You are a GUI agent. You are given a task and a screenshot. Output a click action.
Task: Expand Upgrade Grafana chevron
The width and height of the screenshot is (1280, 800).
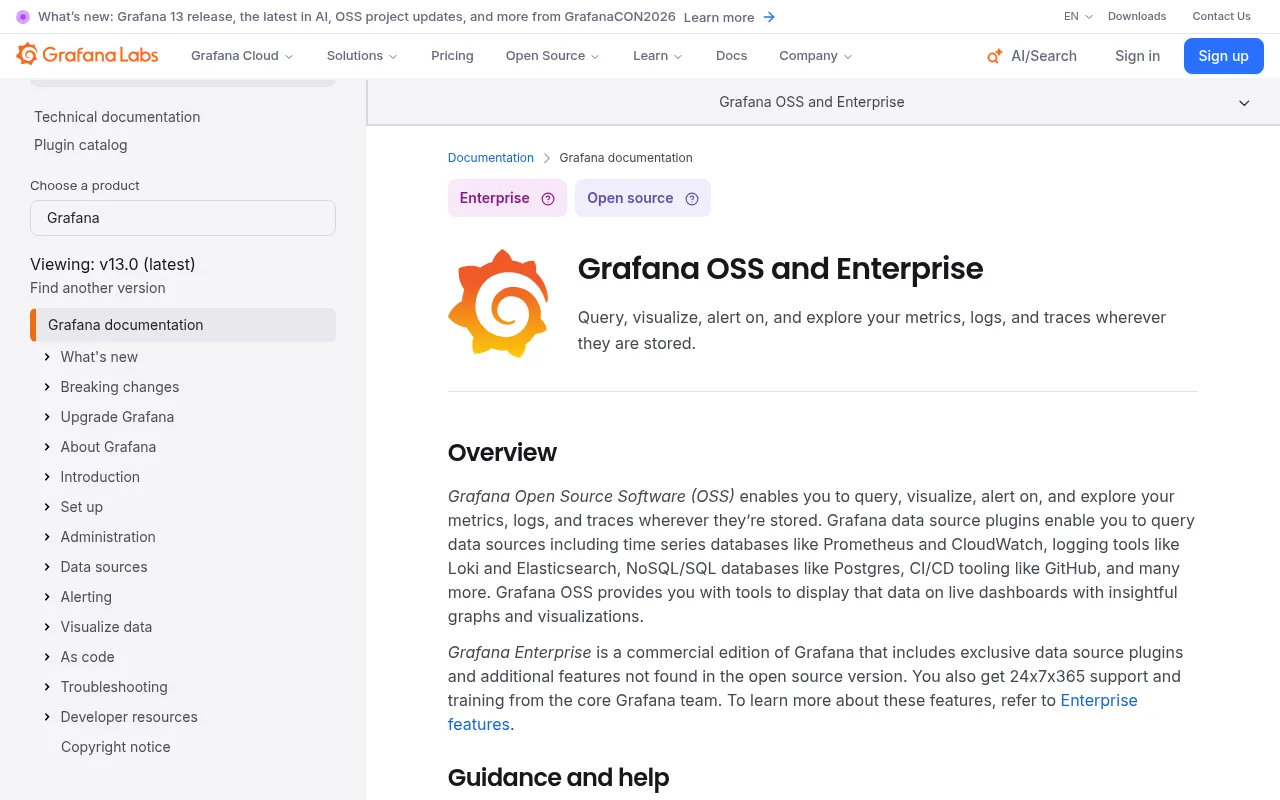click(x=47, y=417)
